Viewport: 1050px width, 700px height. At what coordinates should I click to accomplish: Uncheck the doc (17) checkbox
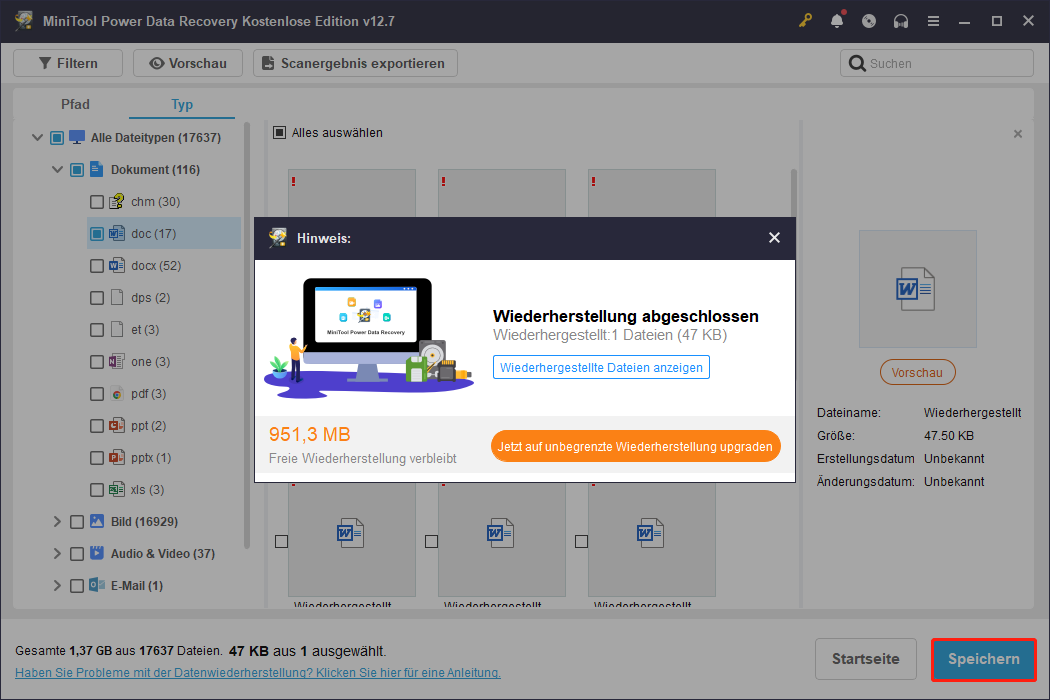click(x=97, y=233)
